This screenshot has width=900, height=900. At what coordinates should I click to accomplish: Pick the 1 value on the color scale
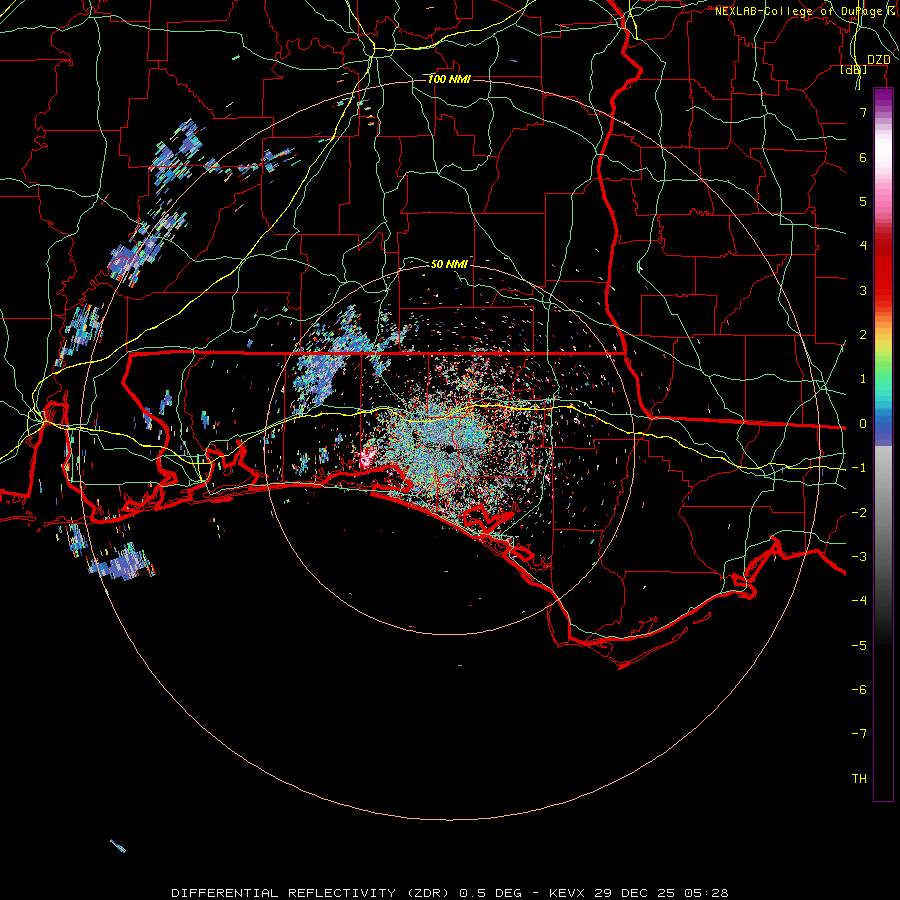863,379
